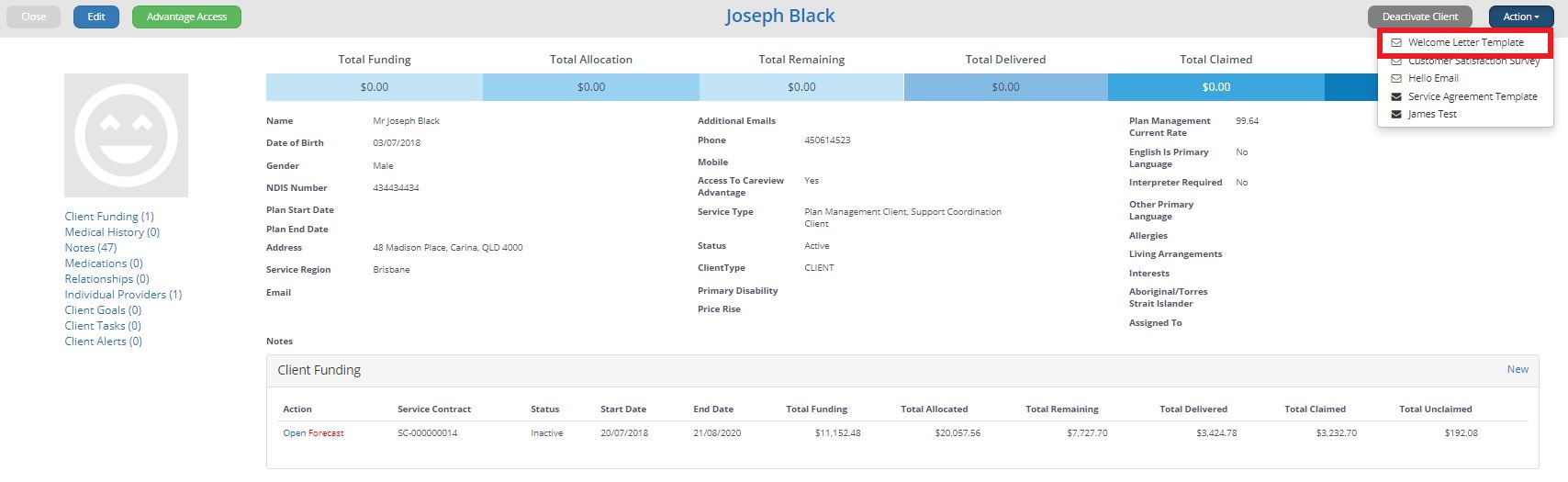Open the Action dropdown button

click(1520, 17)
